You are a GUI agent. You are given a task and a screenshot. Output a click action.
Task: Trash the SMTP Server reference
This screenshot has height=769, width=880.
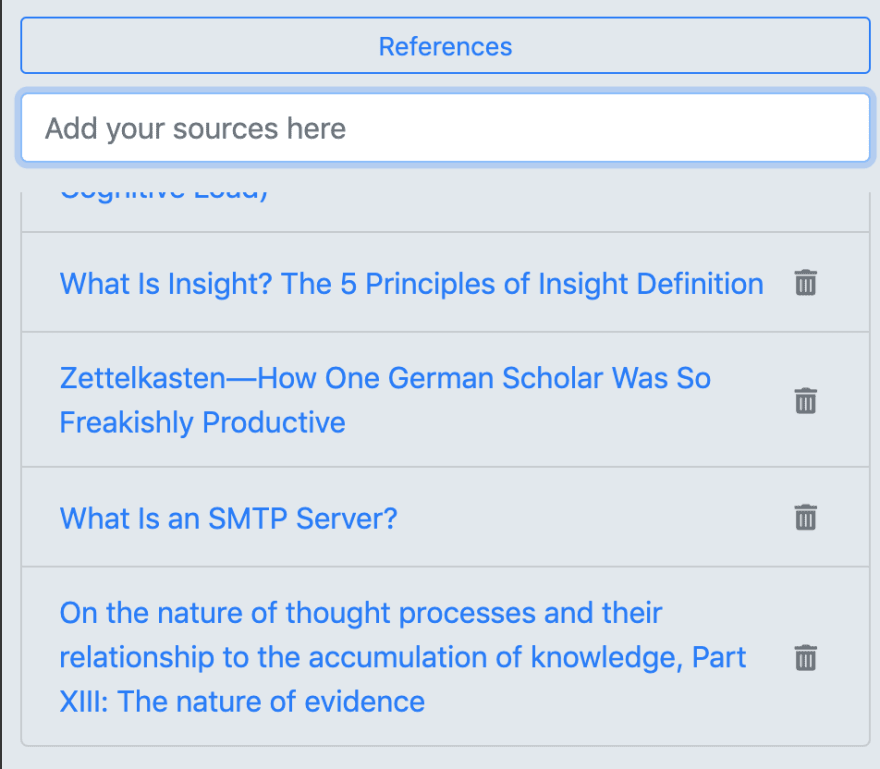805,517
